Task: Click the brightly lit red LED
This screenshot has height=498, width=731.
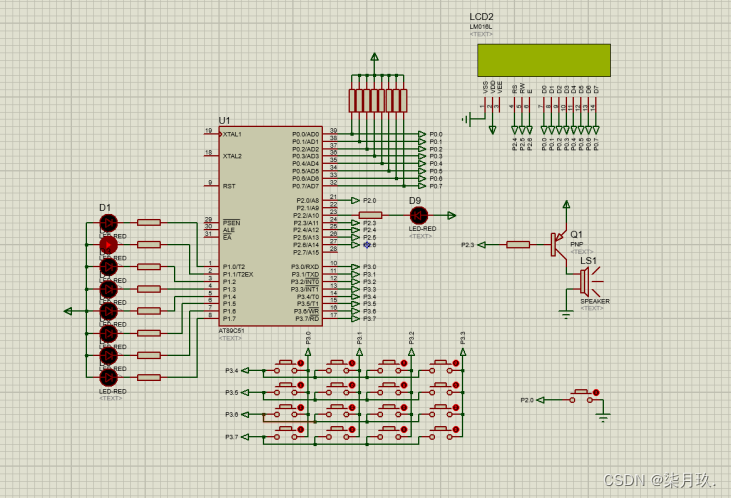Action: click(x=109, y=245)
